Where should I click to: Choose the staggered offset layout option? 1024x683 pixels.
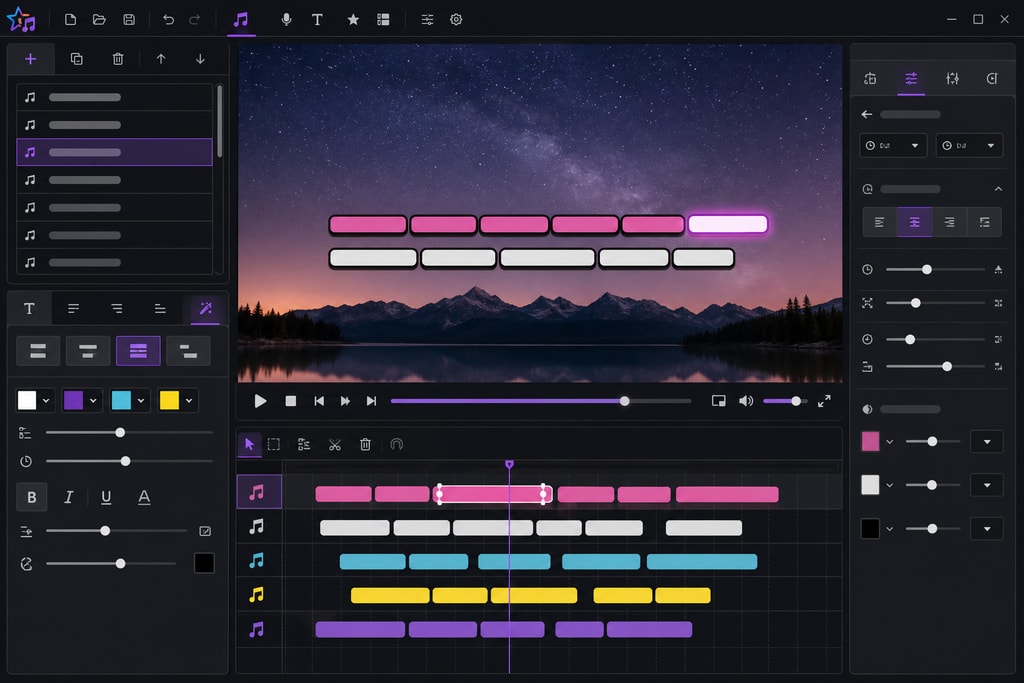[x=188, y=351]
